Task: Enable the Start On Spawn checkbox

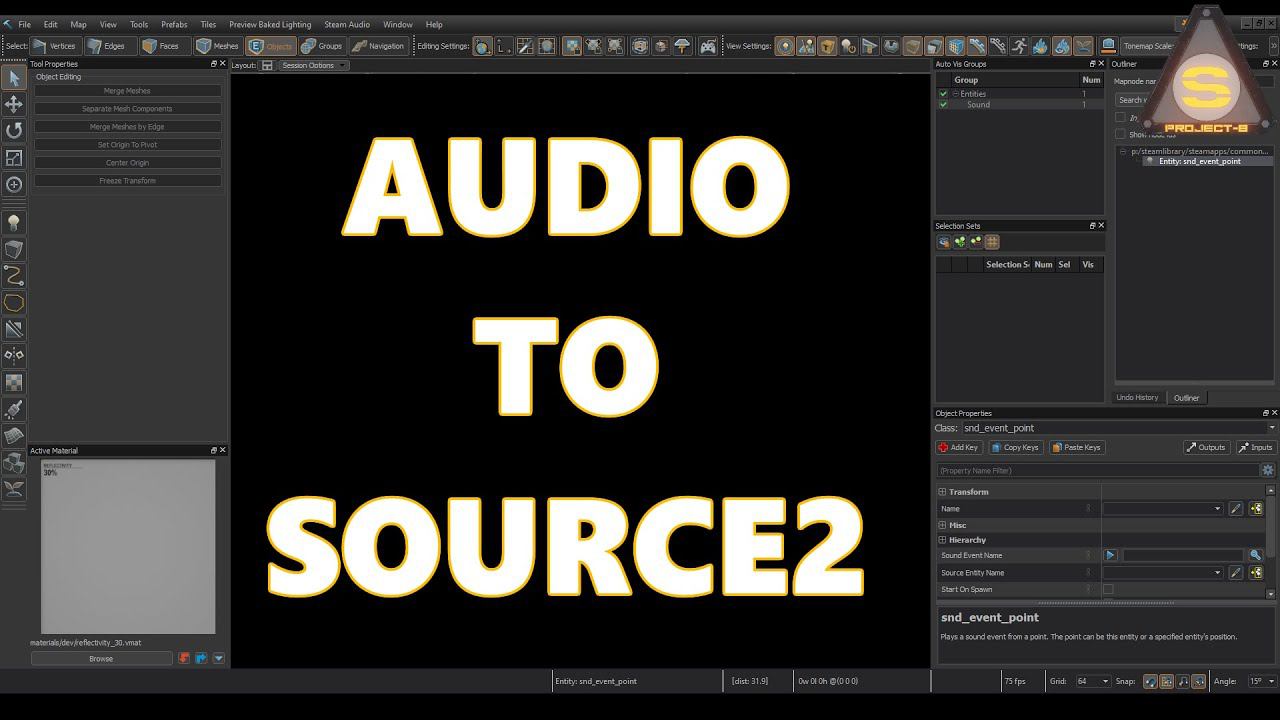Action: [x=1108, y=590]
